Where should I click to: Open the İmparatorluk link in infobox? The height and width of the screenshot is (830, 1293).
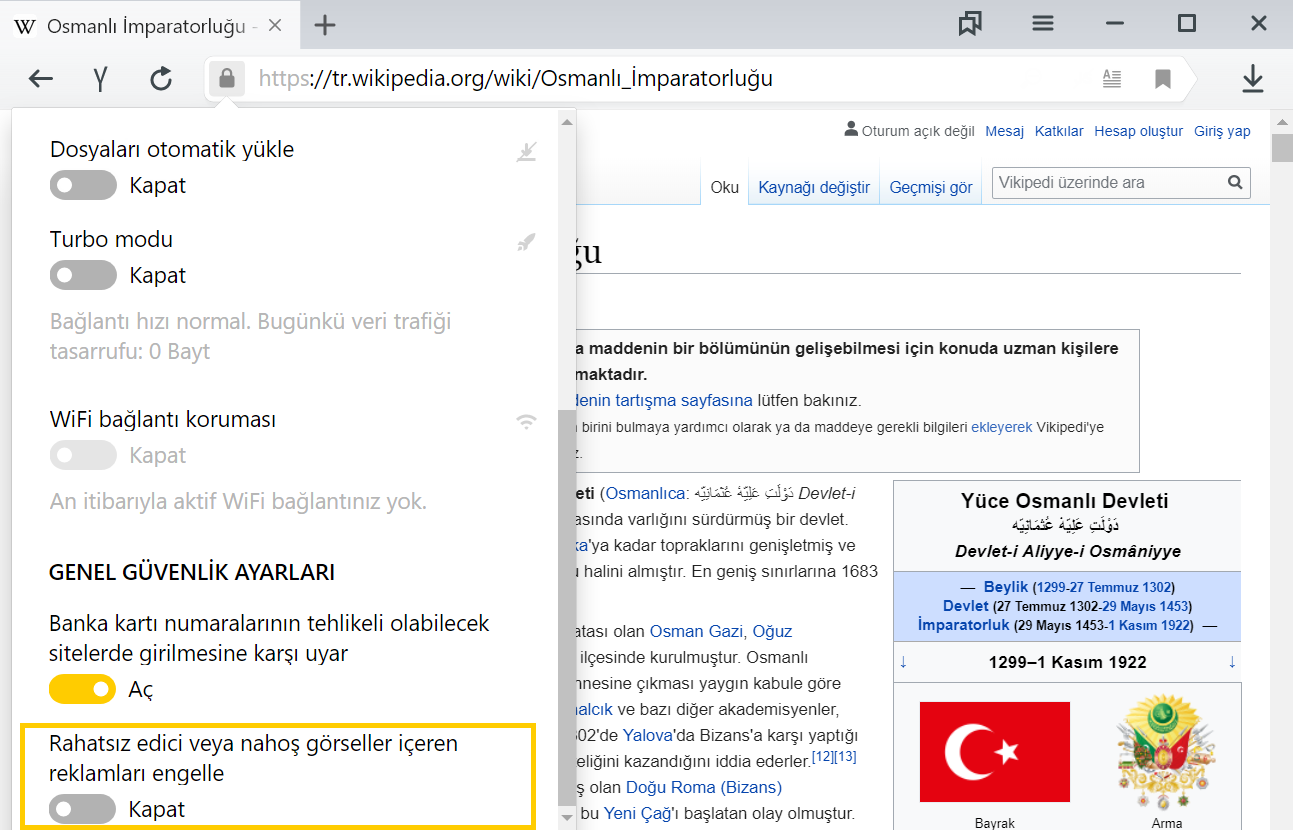click(963, 625)
